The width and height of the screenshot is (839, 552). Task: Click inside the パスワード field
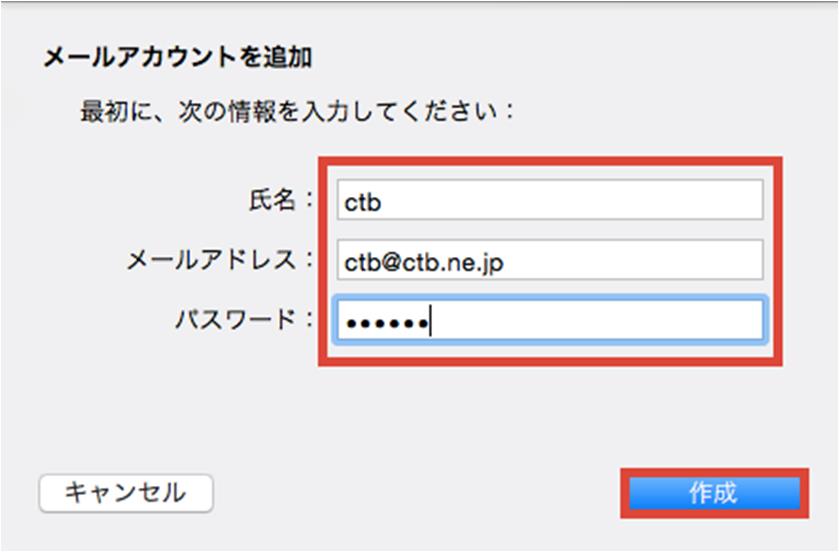pyautogui.click(x=550, y=320)
